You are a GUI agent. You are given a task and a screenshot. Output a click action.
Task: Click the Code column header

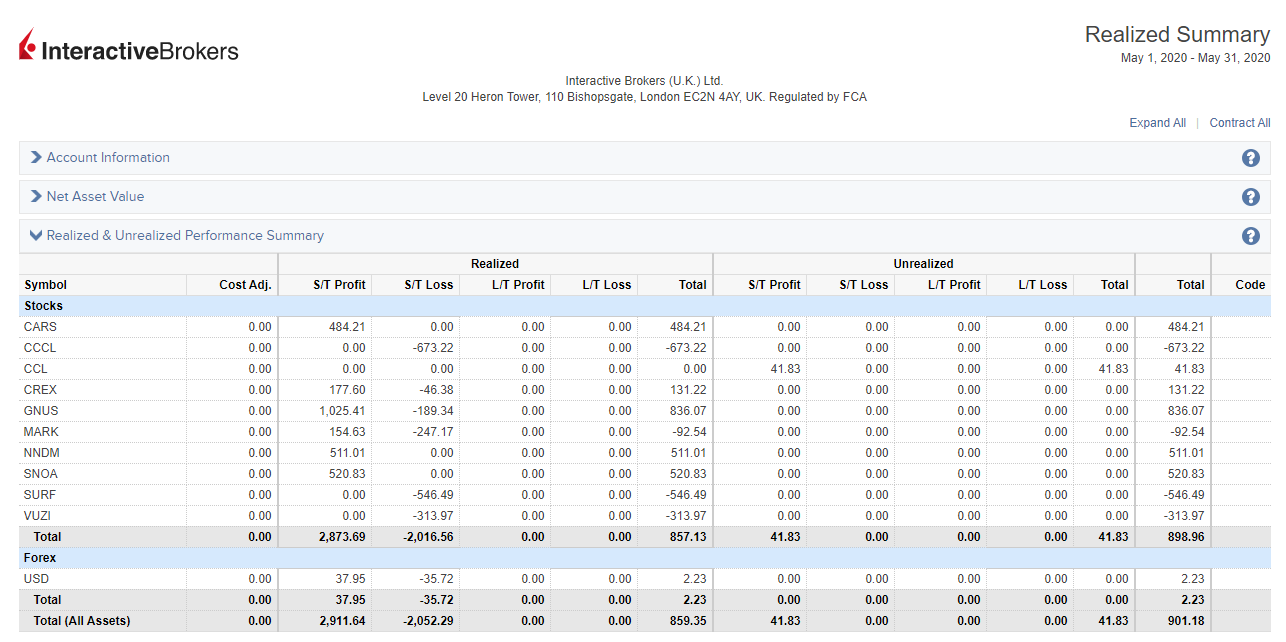tap(1250, 285)
